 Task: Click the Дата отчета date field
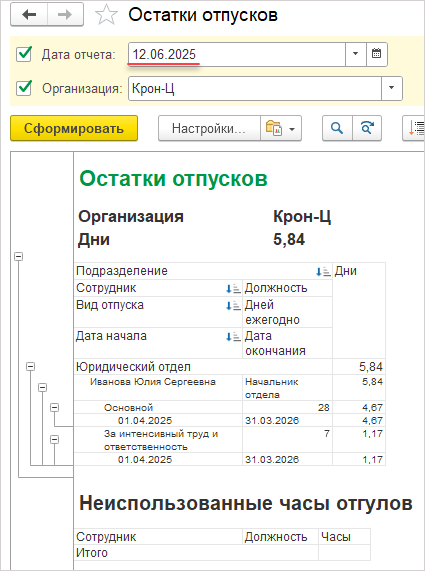tap(237, 54)
